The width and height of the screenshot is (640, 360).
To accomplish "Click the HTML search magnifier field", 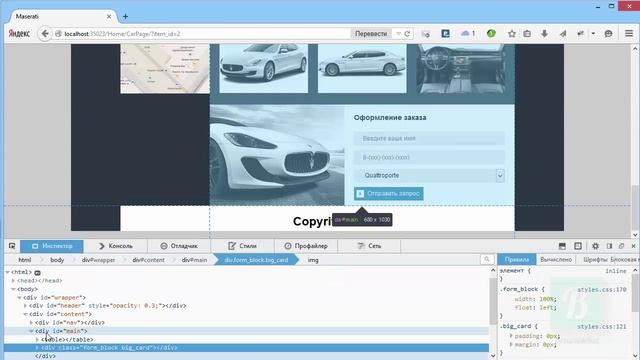I will [487, 260].
